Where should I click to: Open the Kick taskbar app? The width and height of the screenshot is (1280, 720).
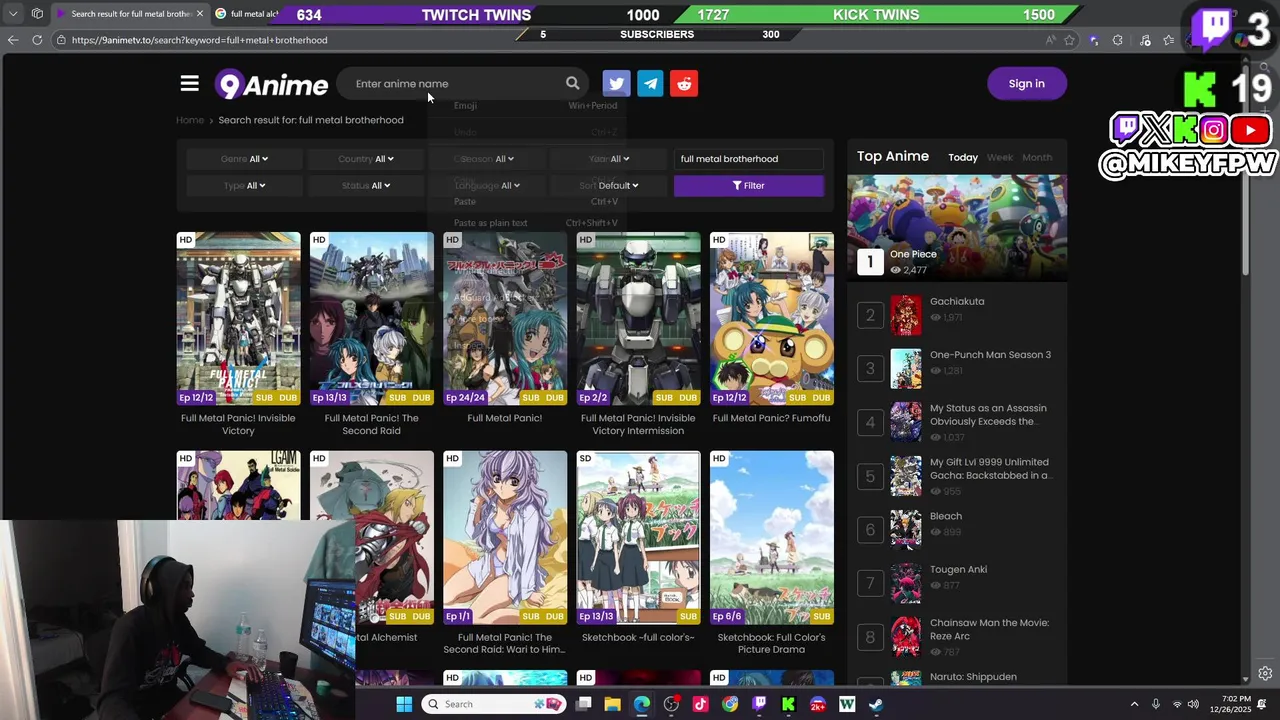788,704
